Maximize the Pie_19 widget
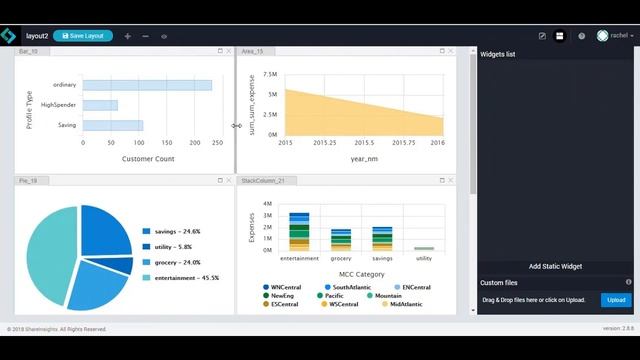This screenshot has width=640, height=360. point(220,180)
